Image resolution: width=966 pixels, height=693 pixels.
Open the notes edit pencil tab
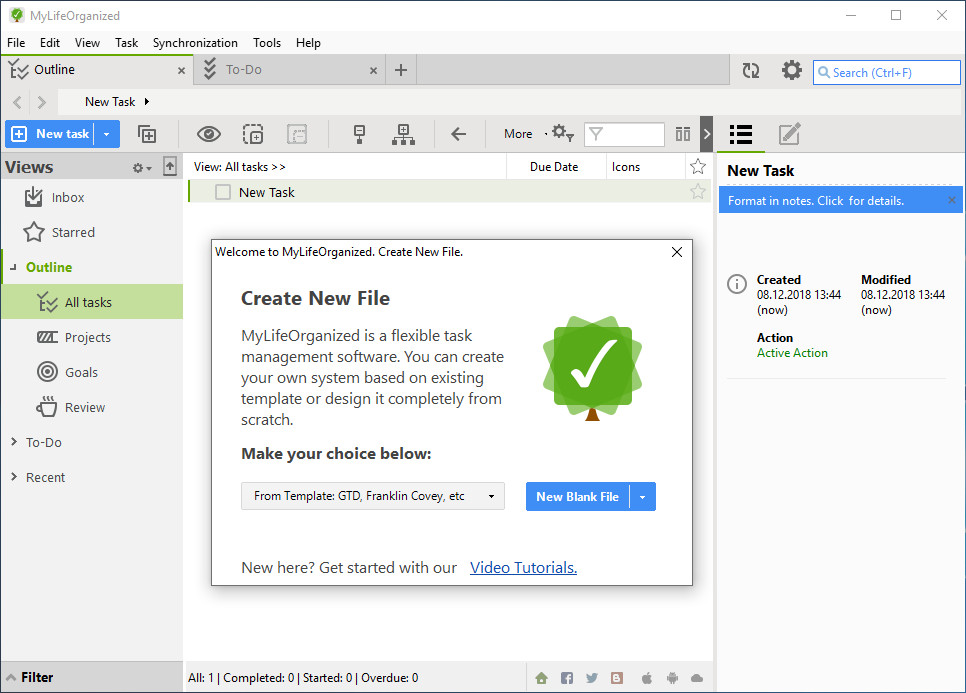(789, 134)
